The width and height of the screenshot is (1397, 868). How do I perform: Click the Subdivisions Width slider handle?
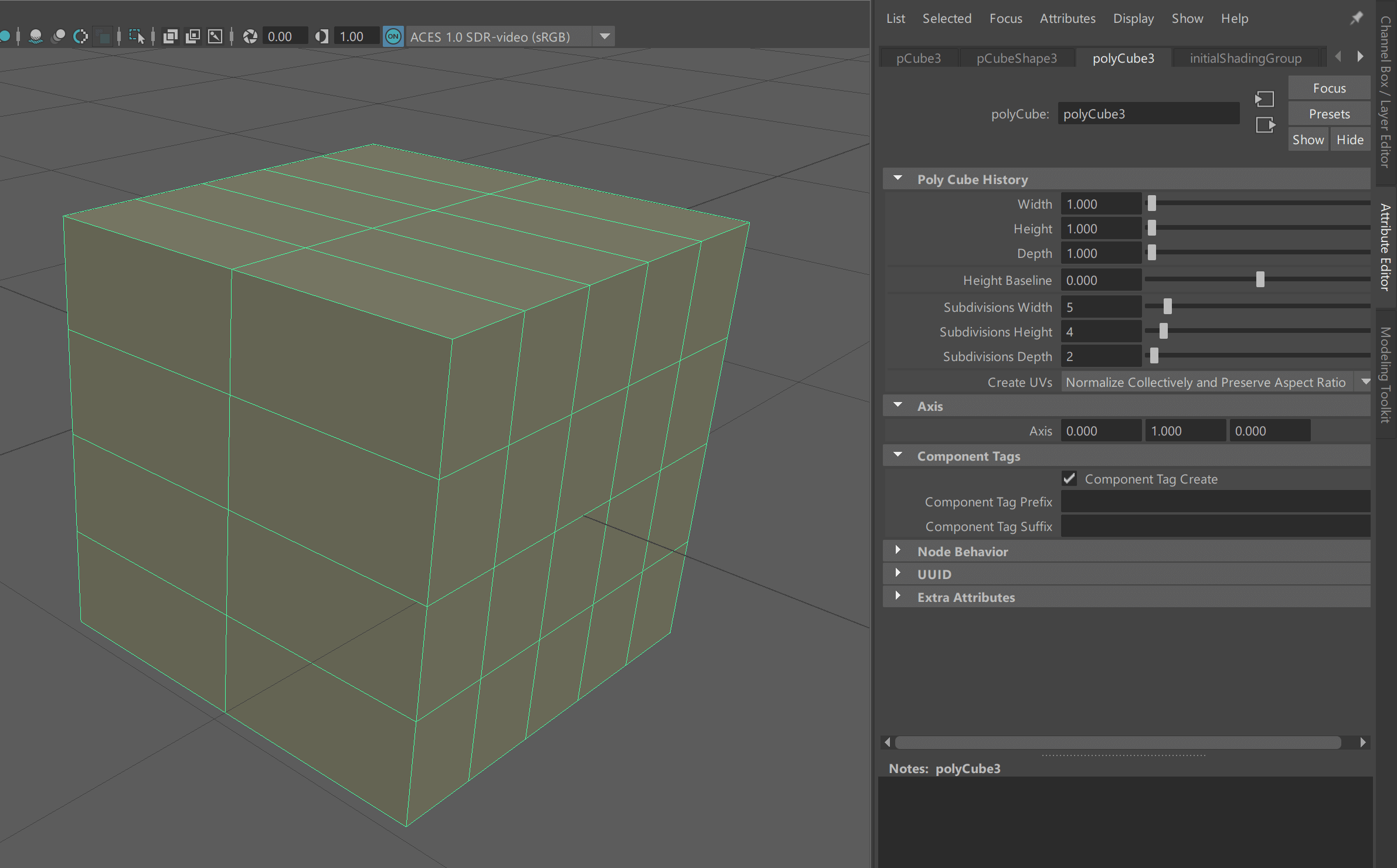[x=1167, y=307]
